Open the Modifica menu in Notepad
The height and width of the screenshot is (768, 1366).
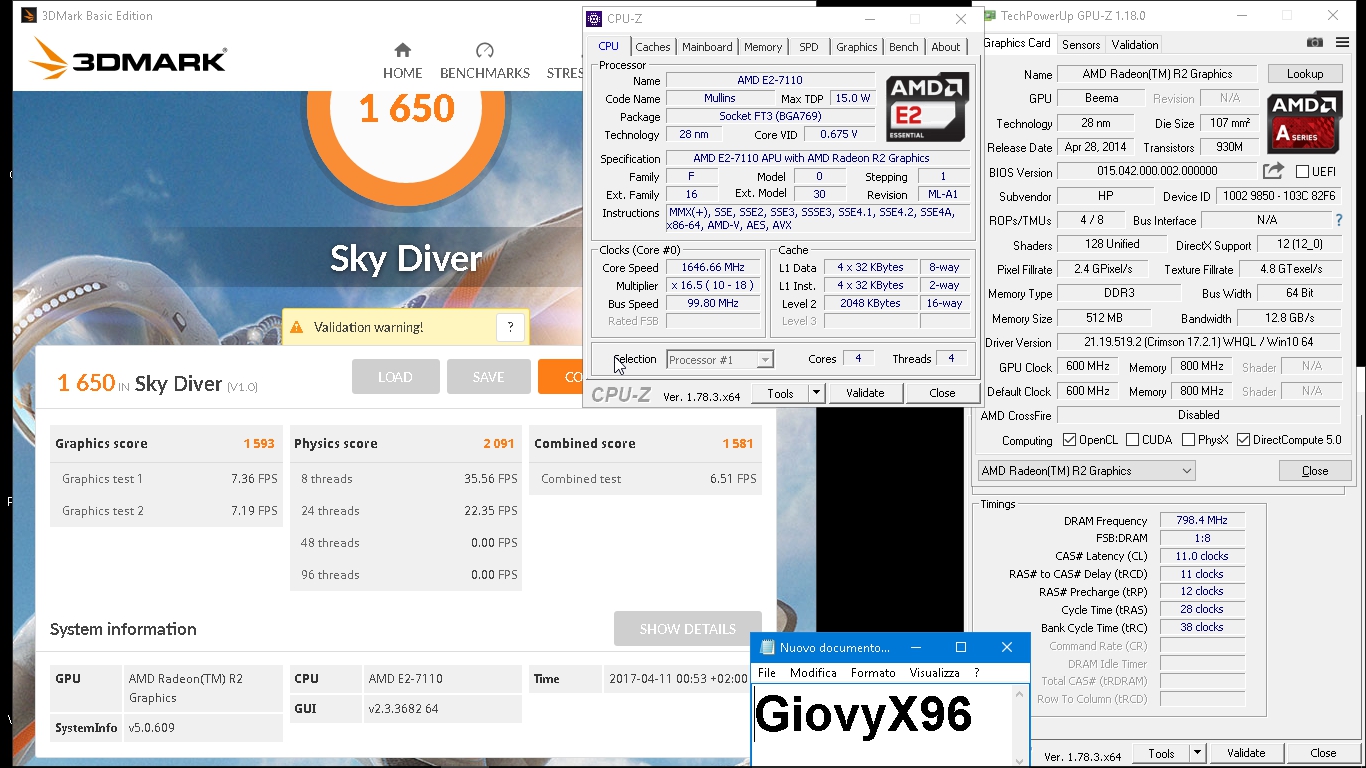[x=813, y=673]
